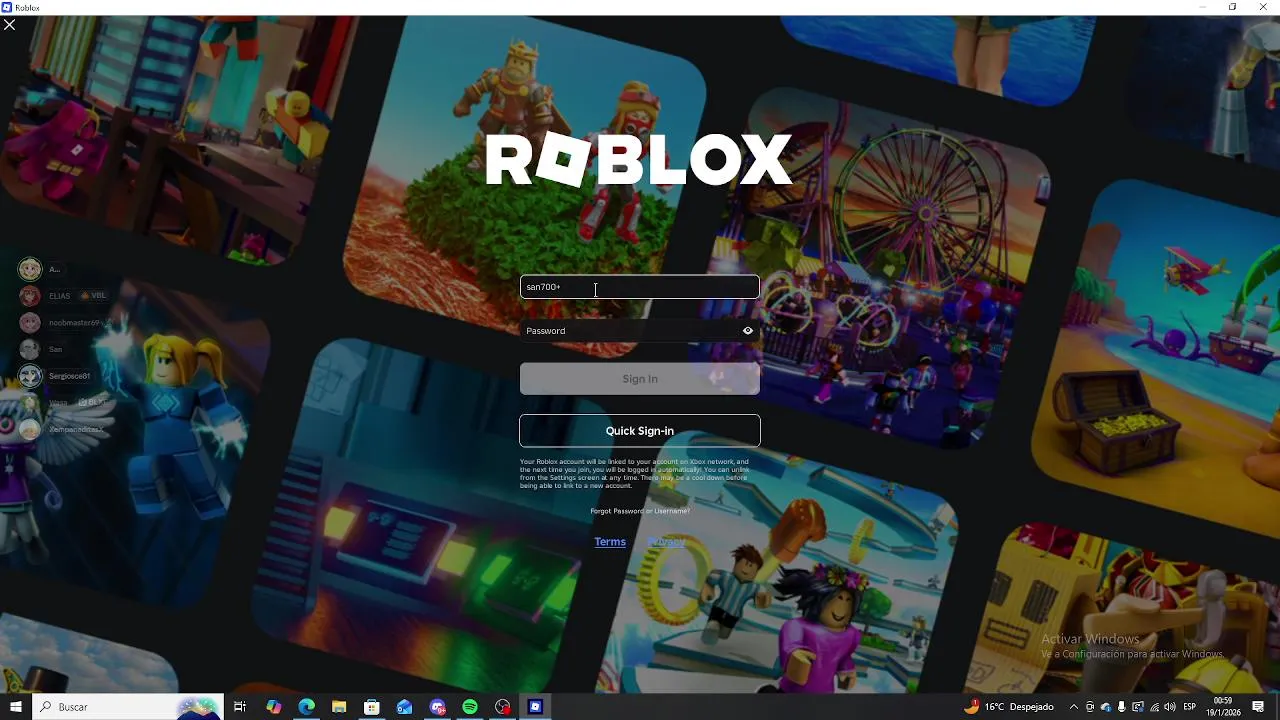Open Outlook mail from the taskbar
Screen dimensions: 1280x720
click(x=404, y=707)
